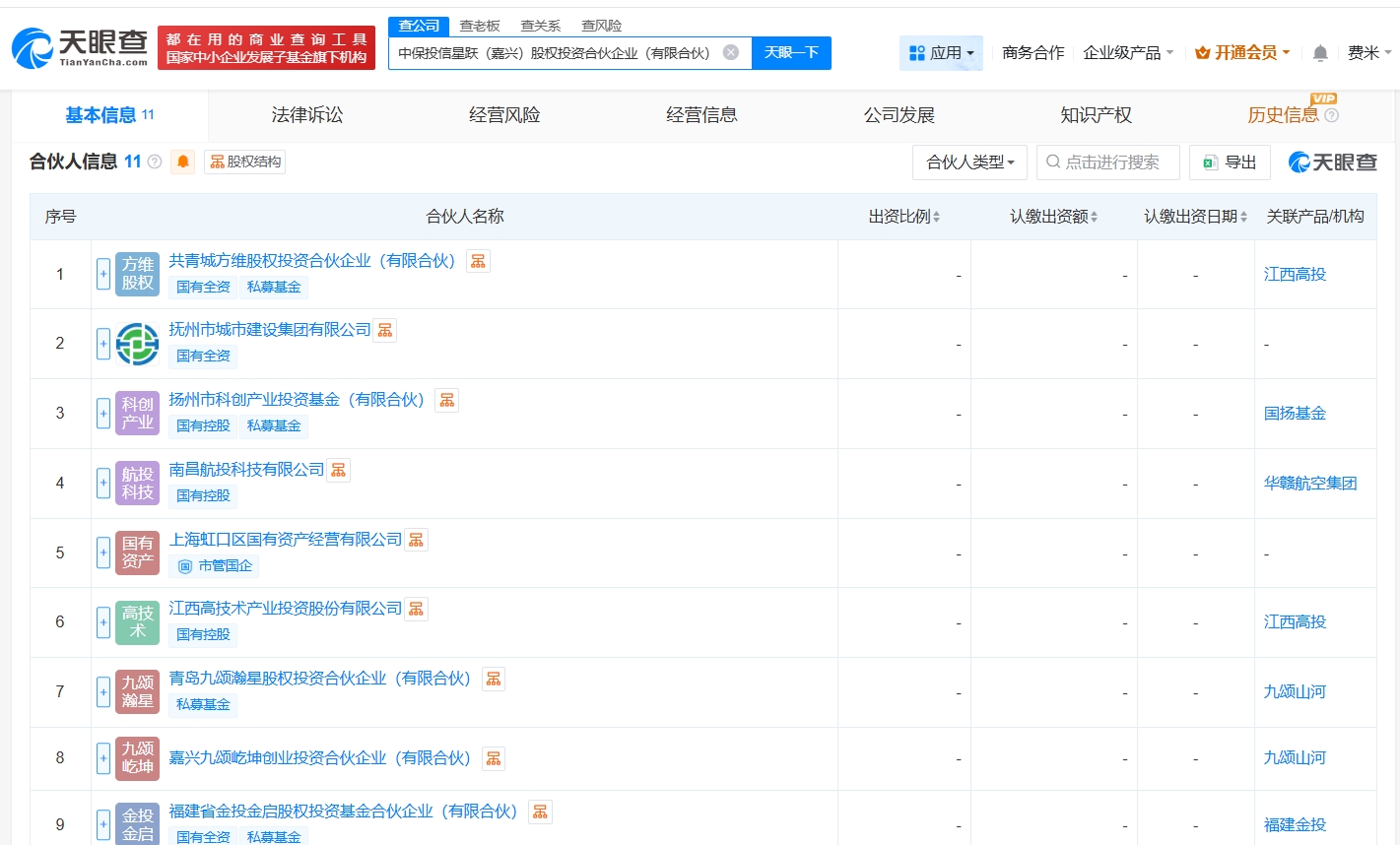Open the 商务合作 link

pyautogui.click(x=1033, y=53)
